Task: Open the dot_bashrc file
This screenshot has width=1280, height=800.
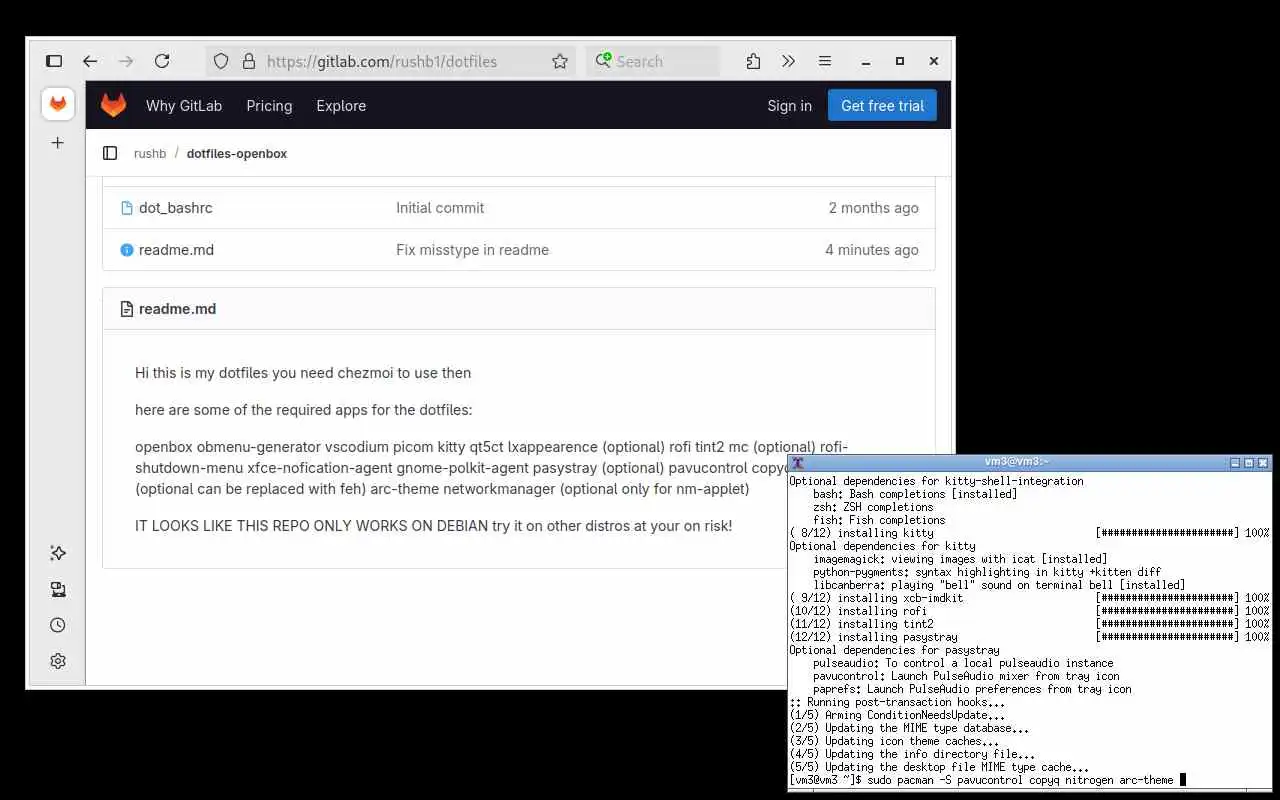Action: (x=176, y=208)
